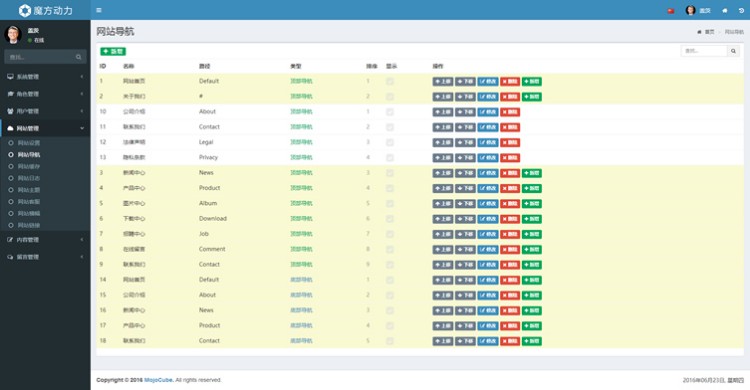Toggle display checkbox for Download row
750x390 pixels.
[390, 219]
